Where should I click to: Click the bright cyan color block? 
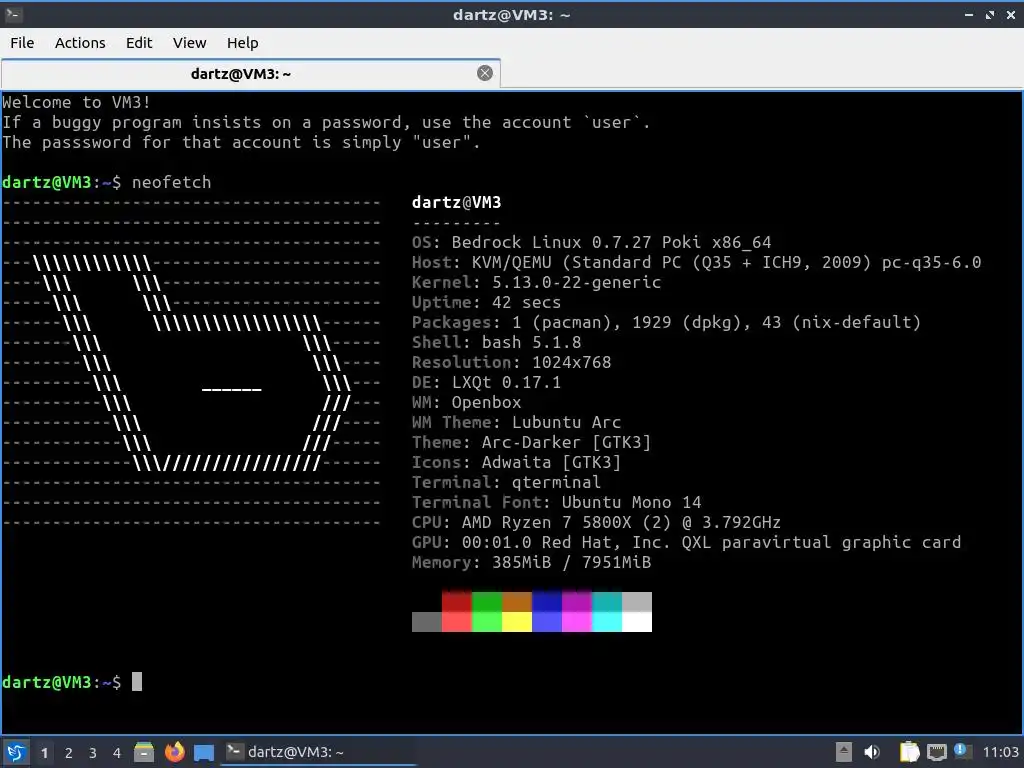pos(607,622)
